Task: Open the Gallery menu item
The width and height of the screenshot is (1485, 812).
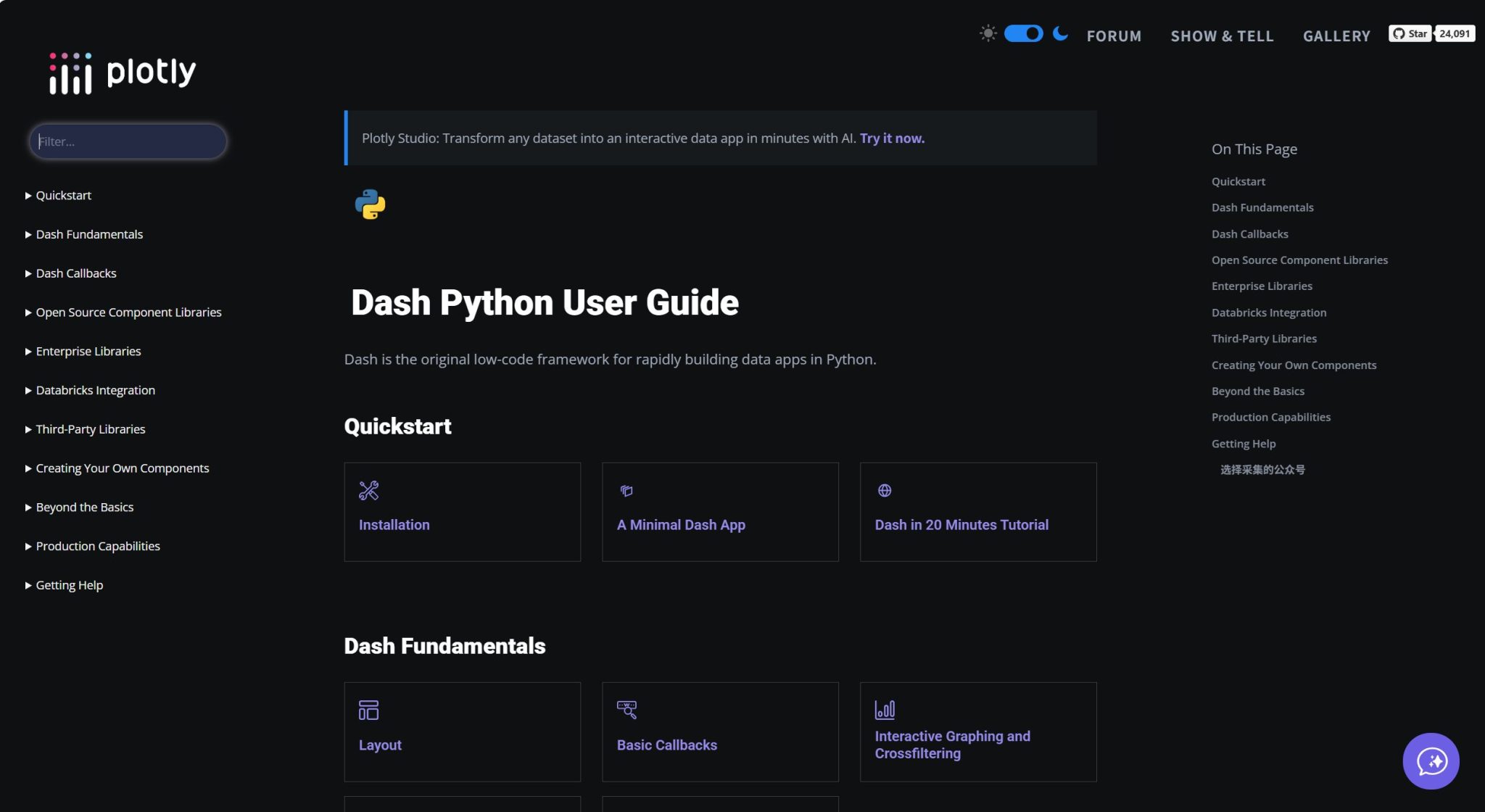Action: (1336, 36)
